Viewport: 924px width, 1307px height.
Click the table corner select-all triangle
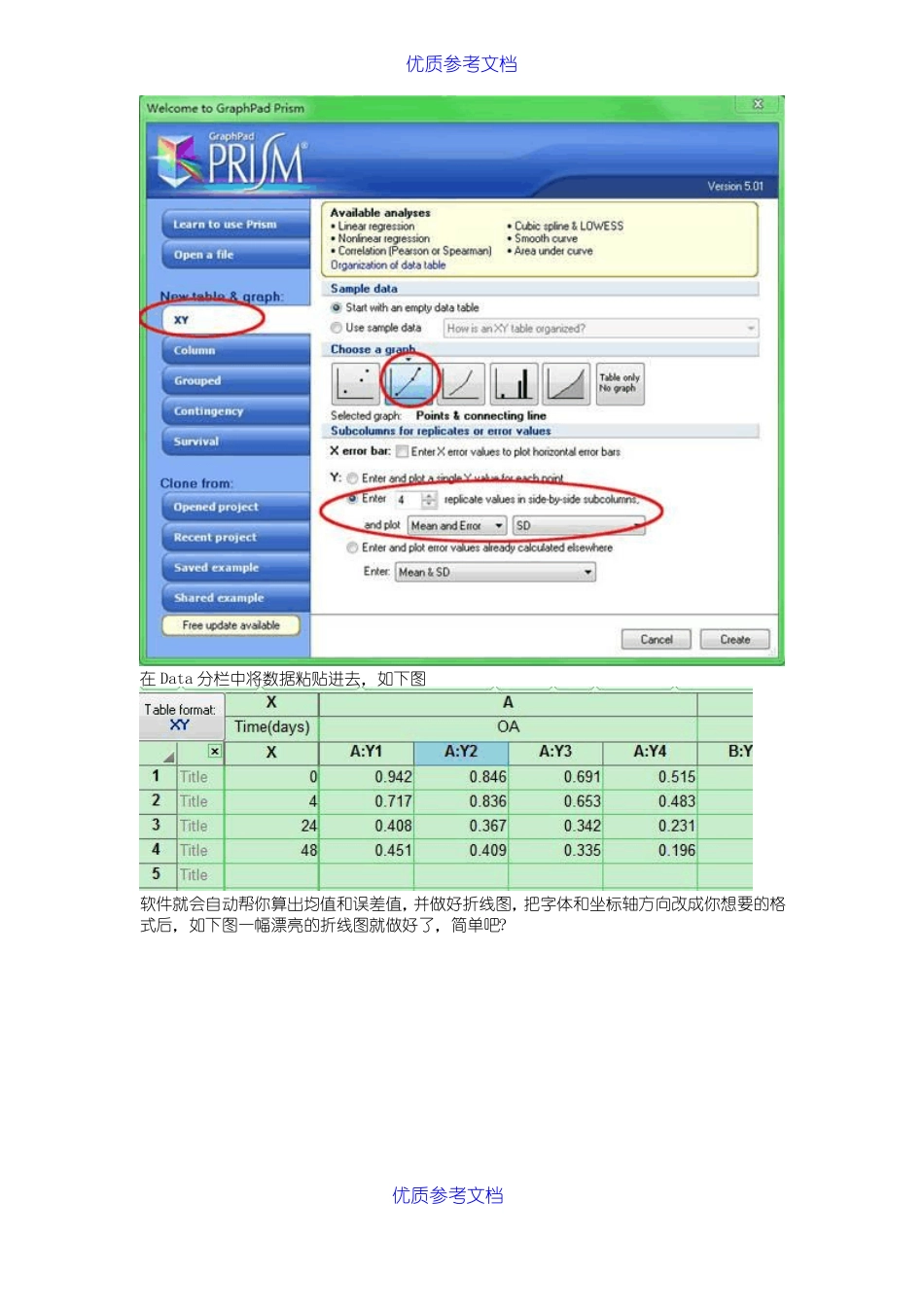(168, 756)
